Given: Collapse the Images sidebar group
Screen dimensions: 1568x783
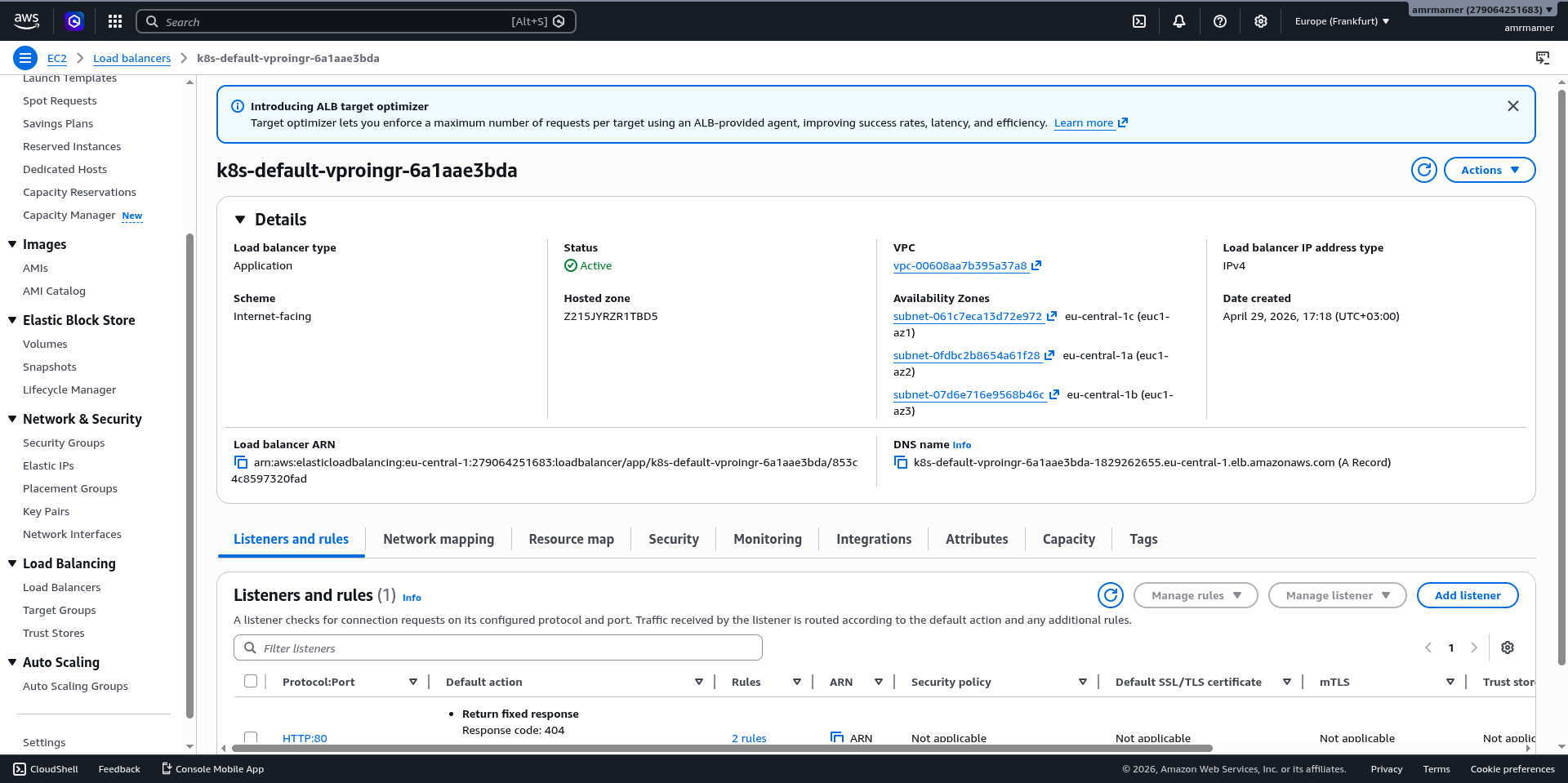Looking at the screenshot, I should (x=12, y=244).
